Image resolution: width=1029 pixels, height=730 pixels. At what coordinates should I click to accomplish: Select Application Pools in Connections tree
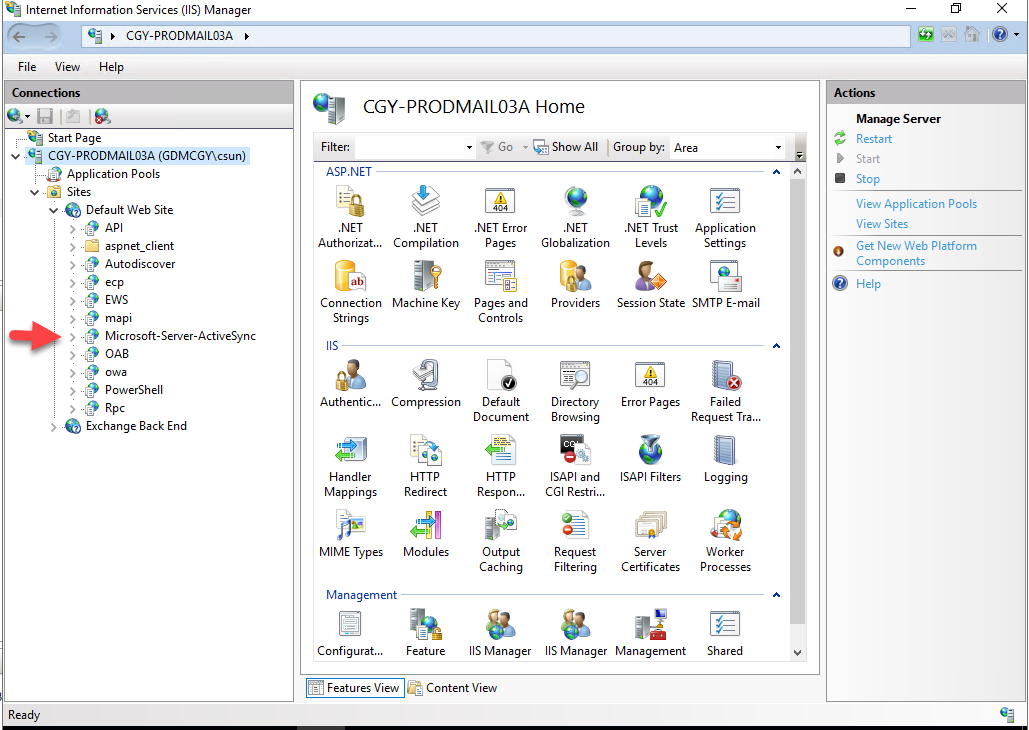[113, 175]
